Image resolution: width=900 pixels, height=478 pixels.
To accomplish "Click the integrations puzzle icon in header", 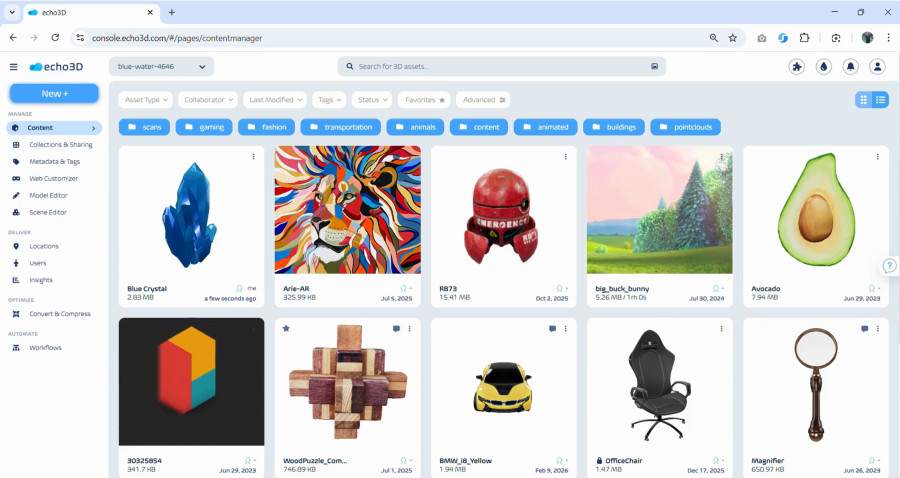I will click(x=797, y=67).
